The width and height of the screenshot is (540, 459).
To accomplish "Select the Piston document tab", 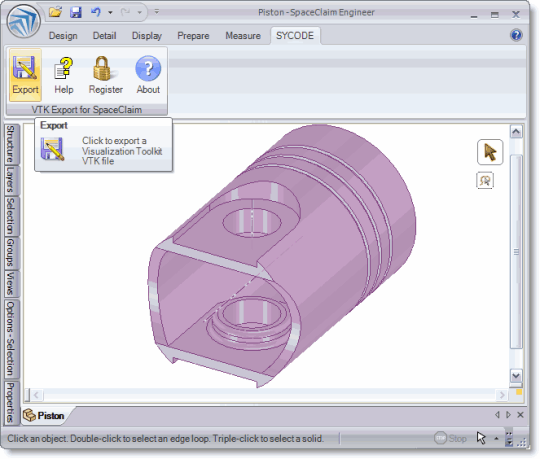I will pyautogui.click(x=45, y=416).
